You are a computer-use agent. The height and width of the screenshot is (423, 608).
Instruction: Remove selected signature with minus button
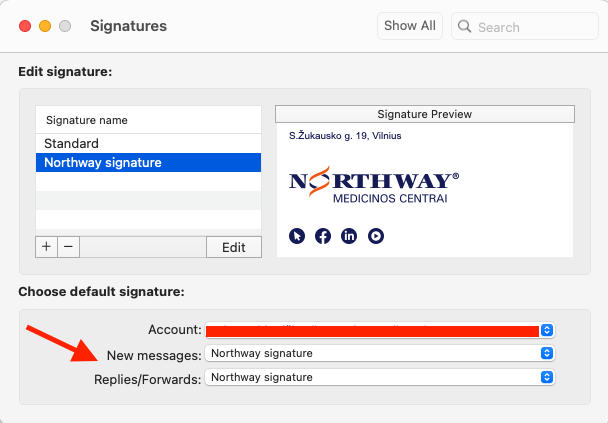tap(69, 247)
